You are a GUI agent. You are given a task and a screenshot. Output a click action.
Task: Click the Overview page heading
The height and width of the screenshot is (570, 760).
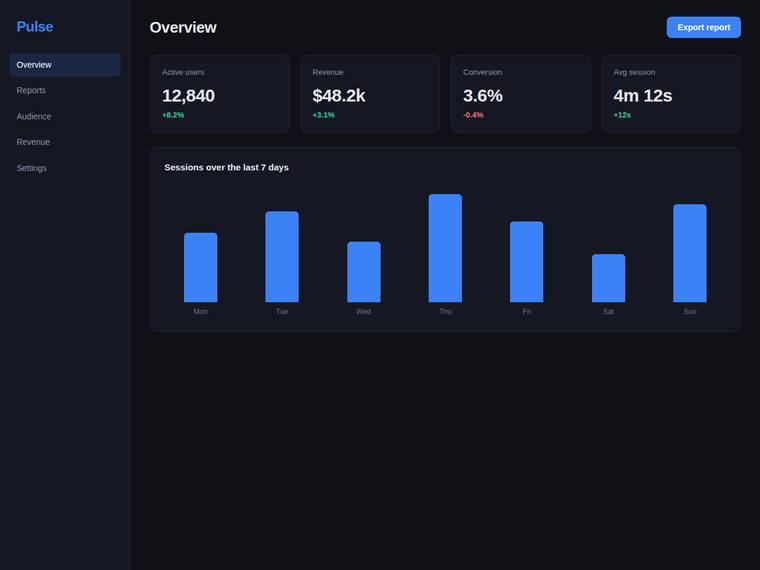(183, 28)
